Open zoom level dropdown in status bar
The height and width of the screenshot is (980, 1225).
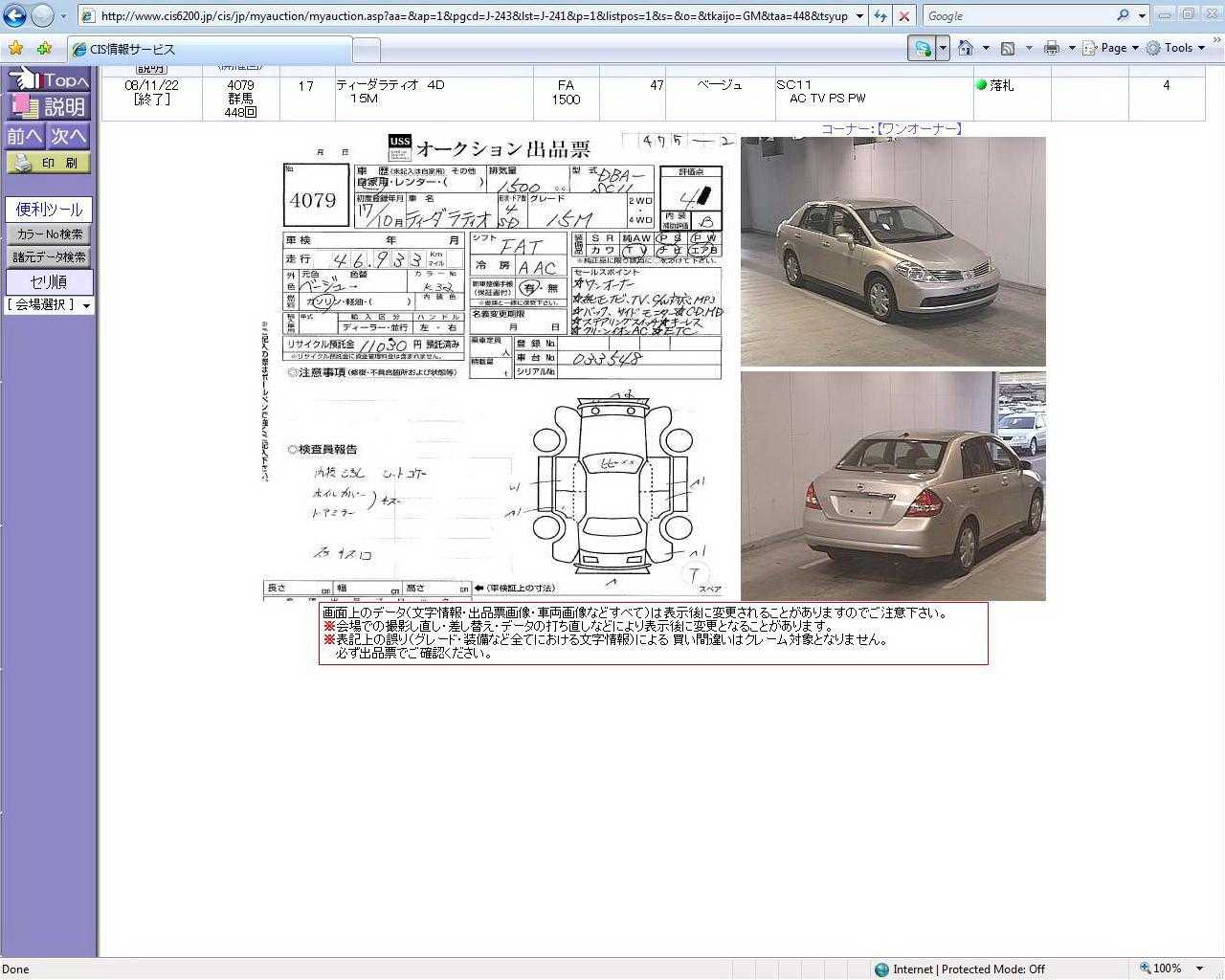pos(1200,969)
